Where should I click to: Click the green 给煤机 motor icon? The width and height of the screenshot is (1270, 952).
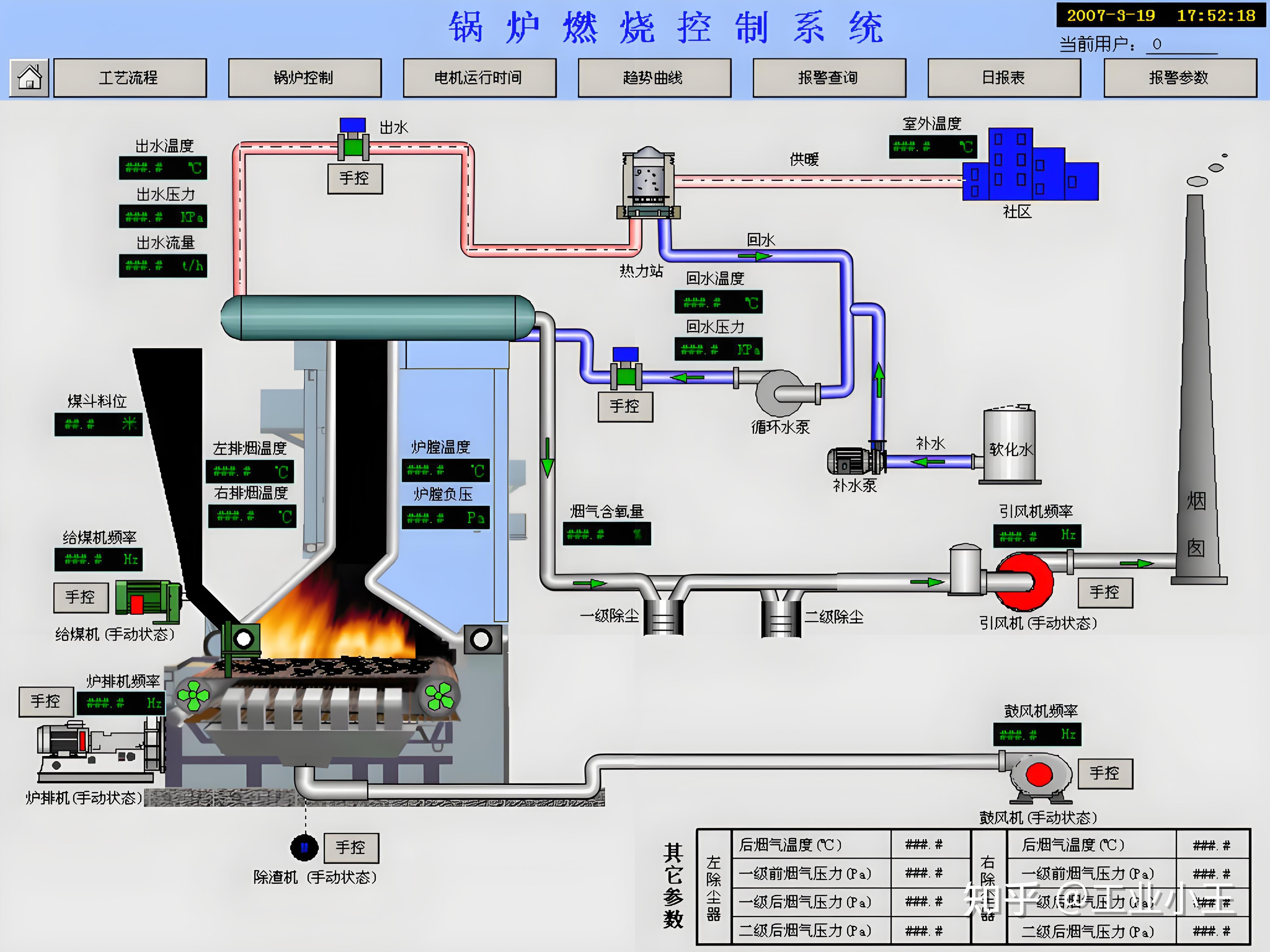tap(148, 602)
